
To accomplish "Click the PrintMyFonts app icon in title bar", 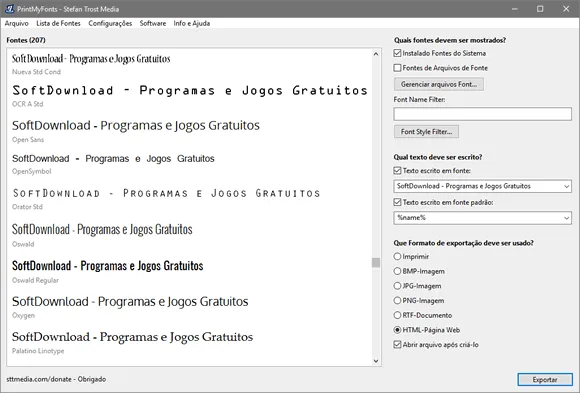I will pos(9,9).
